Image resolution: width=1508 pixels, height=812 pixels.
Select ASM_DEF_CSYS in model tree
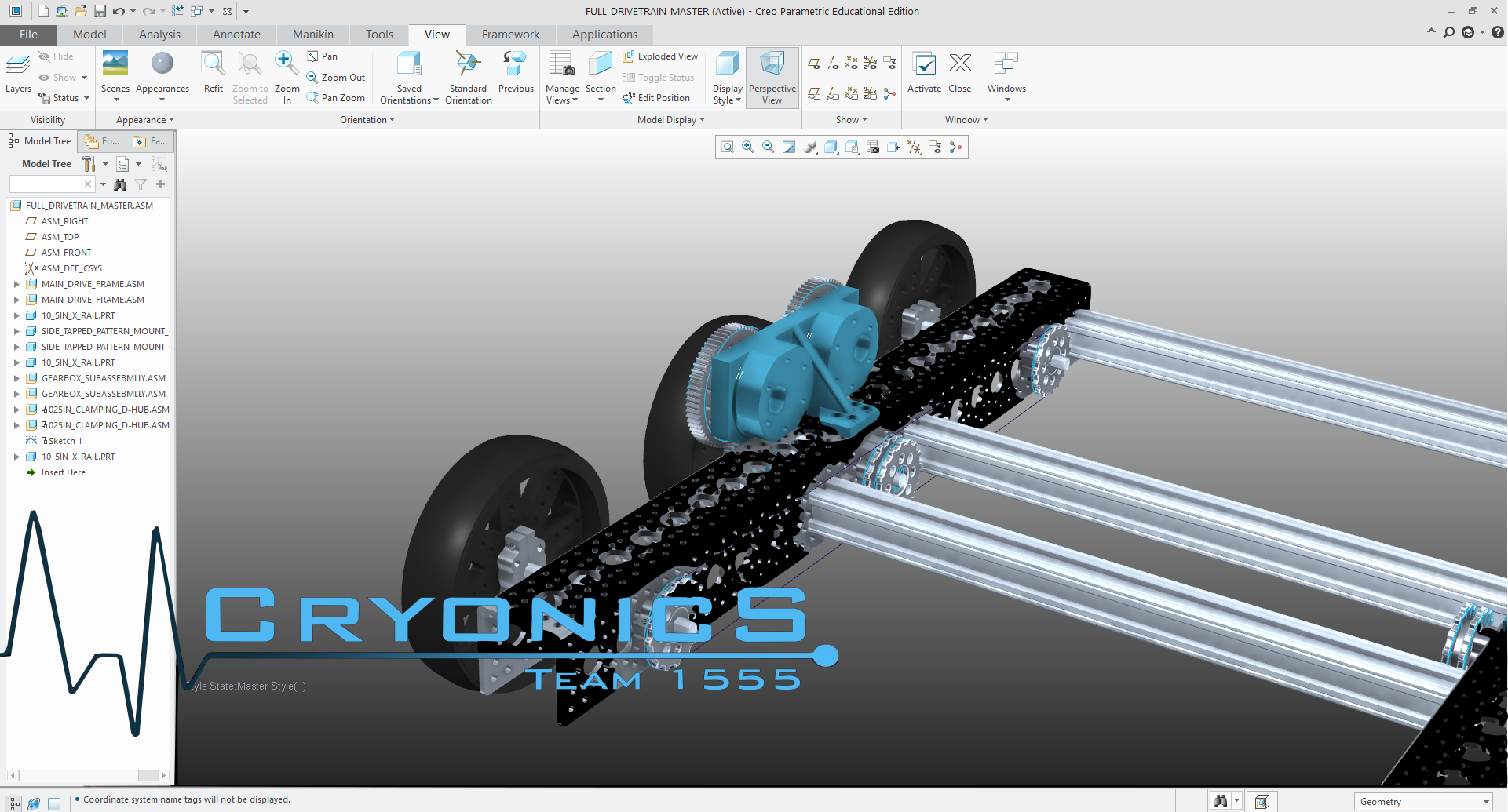point(71,268)
